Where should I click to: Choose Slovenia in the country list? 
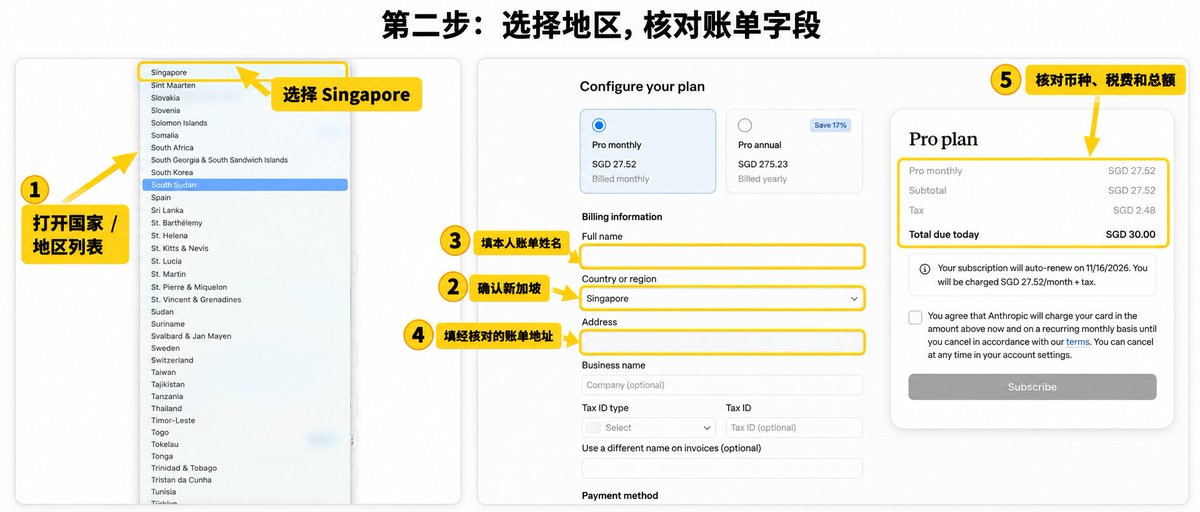click(165, 110)
